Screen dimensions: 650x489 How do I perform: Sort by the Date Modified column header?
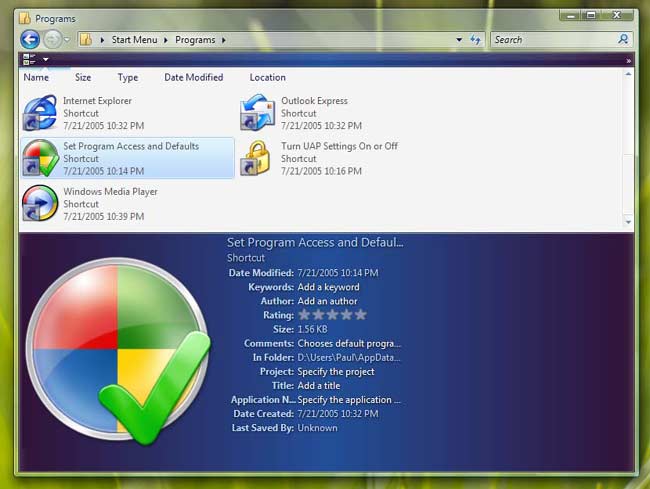(x=193, y=77)
